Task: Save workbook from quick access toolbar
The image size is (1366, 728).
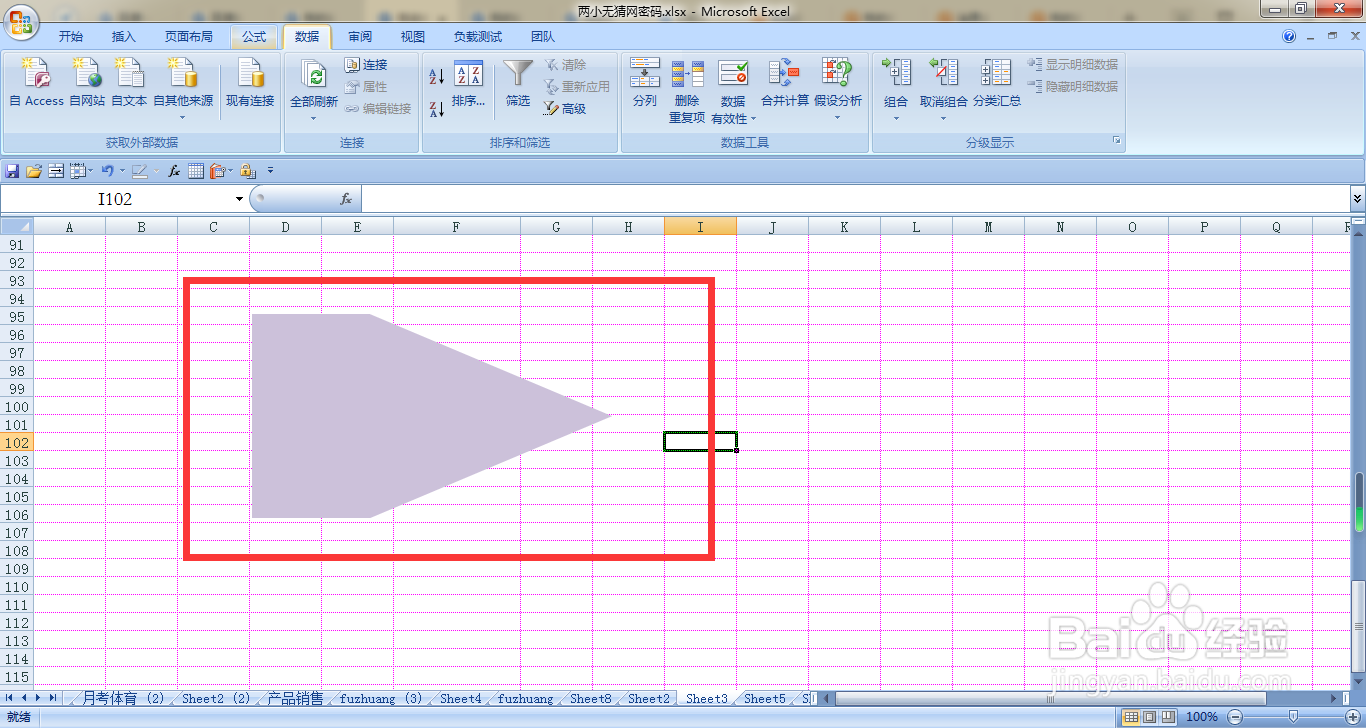Action: tap(13, 171)
